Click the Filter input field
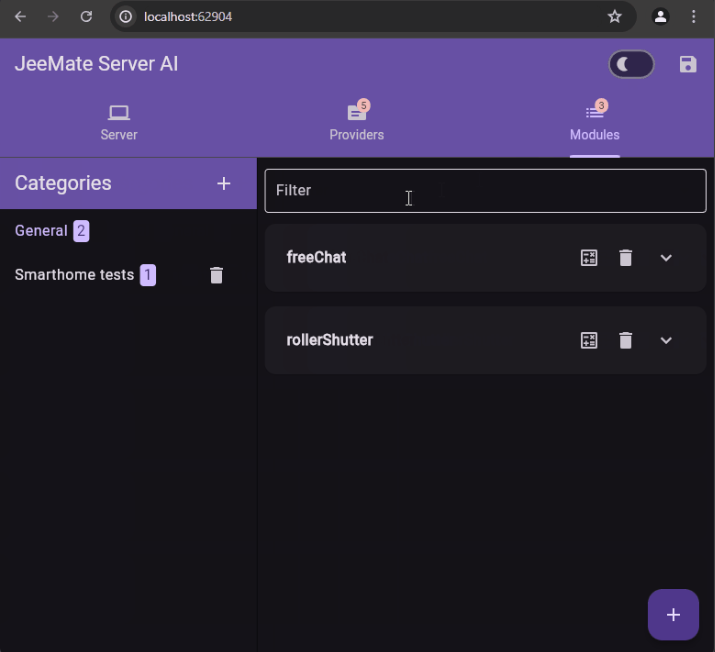 pyautogui.click(x=485, y=190)
